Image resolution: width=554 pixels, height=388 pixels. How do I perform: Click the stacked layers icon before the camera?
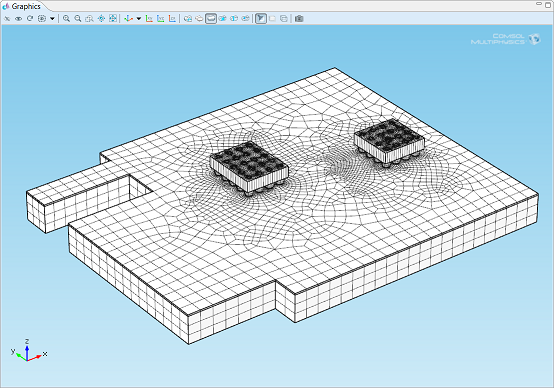pos(284,19)
